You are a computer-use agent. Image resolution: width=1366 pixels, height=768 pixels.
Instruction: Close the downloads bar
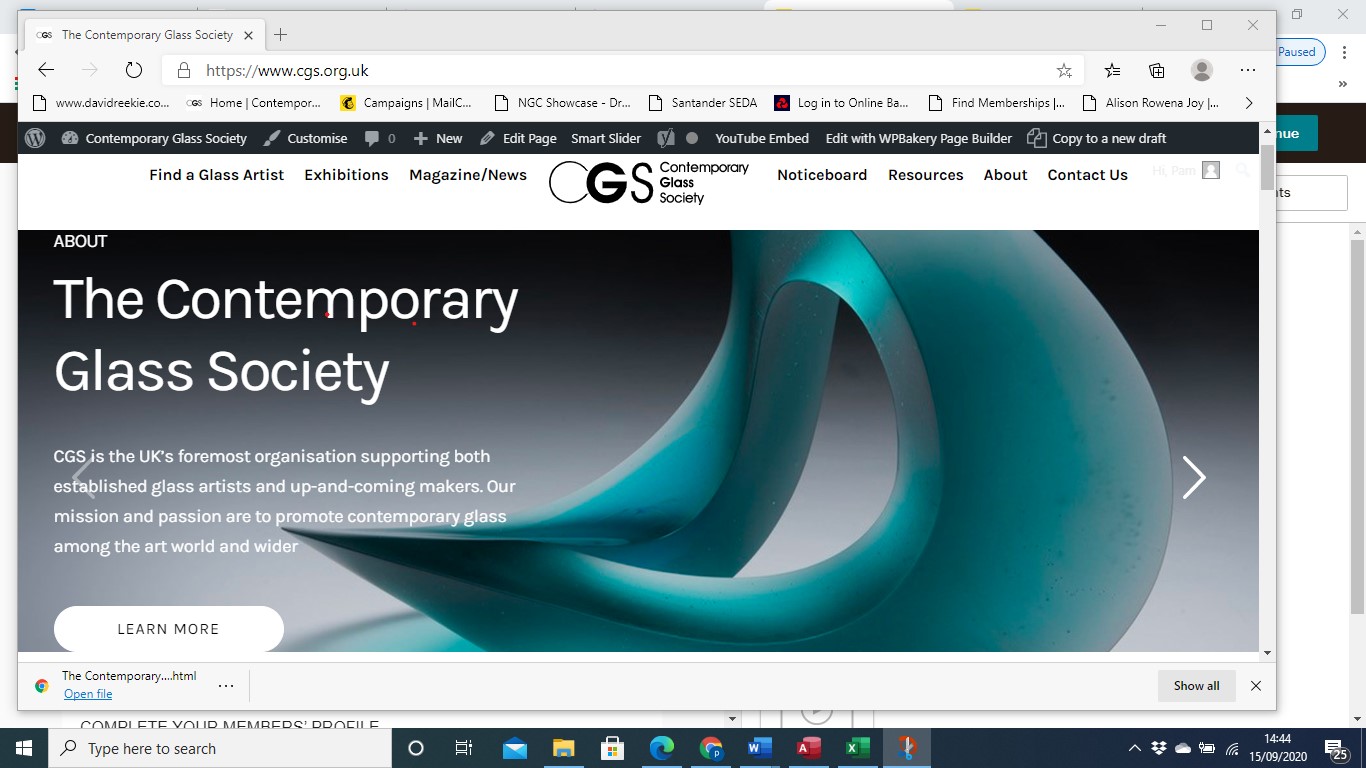[1256, 686]
